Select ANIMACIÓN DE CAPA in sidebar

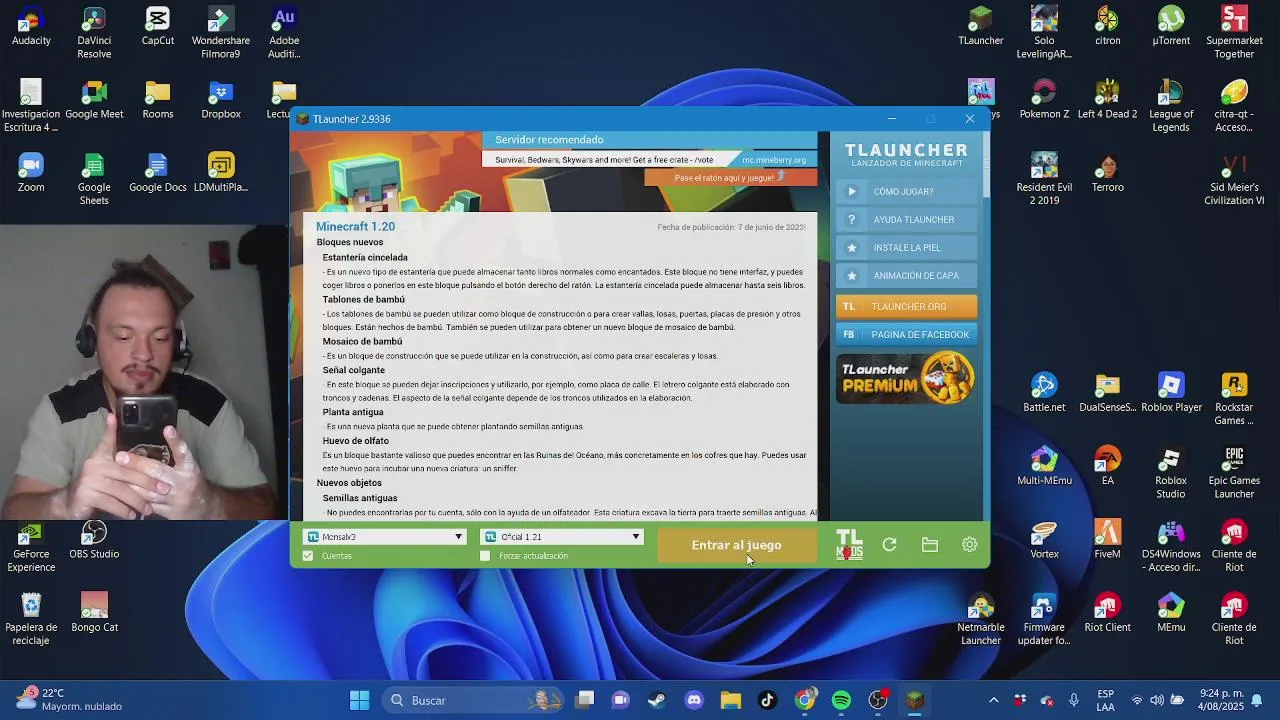click(906, 276)
